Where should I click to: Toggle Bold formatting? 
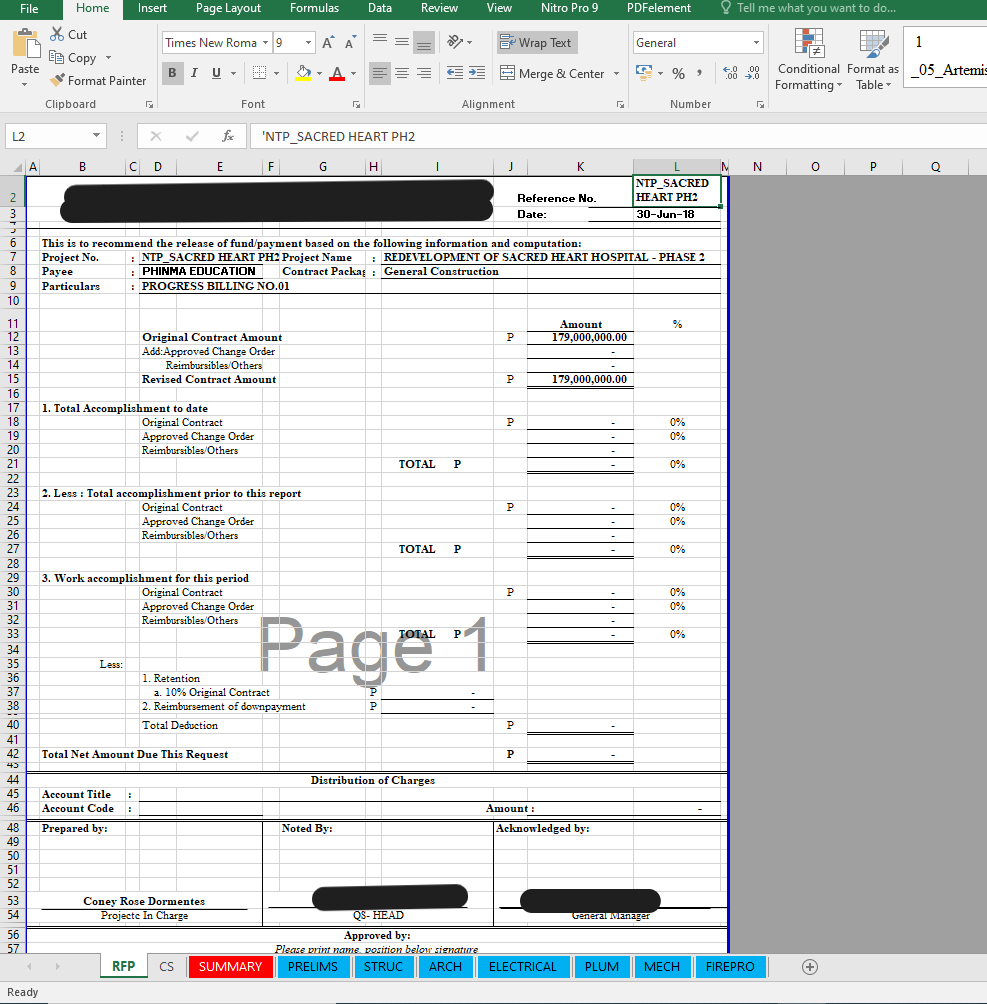coord(172,73)
